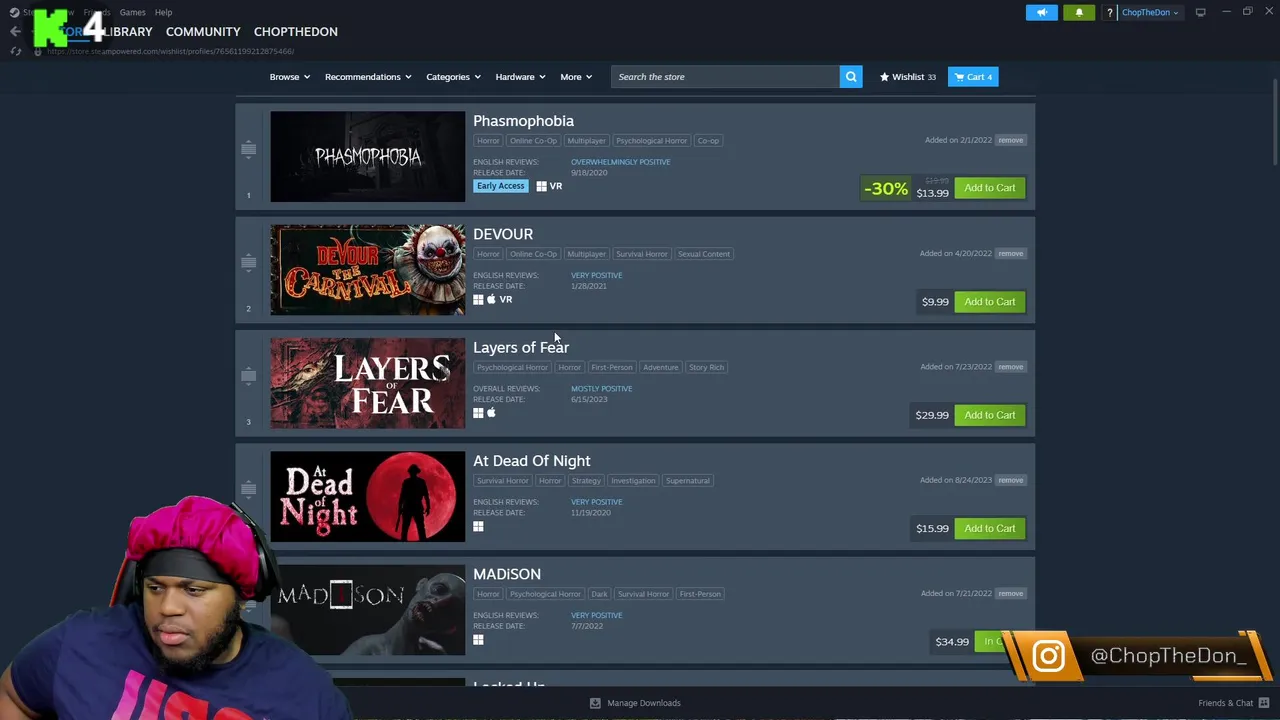Open the Recommendations dropdown menu
The width and height of the screenshot is (1280, 720).
369,77
